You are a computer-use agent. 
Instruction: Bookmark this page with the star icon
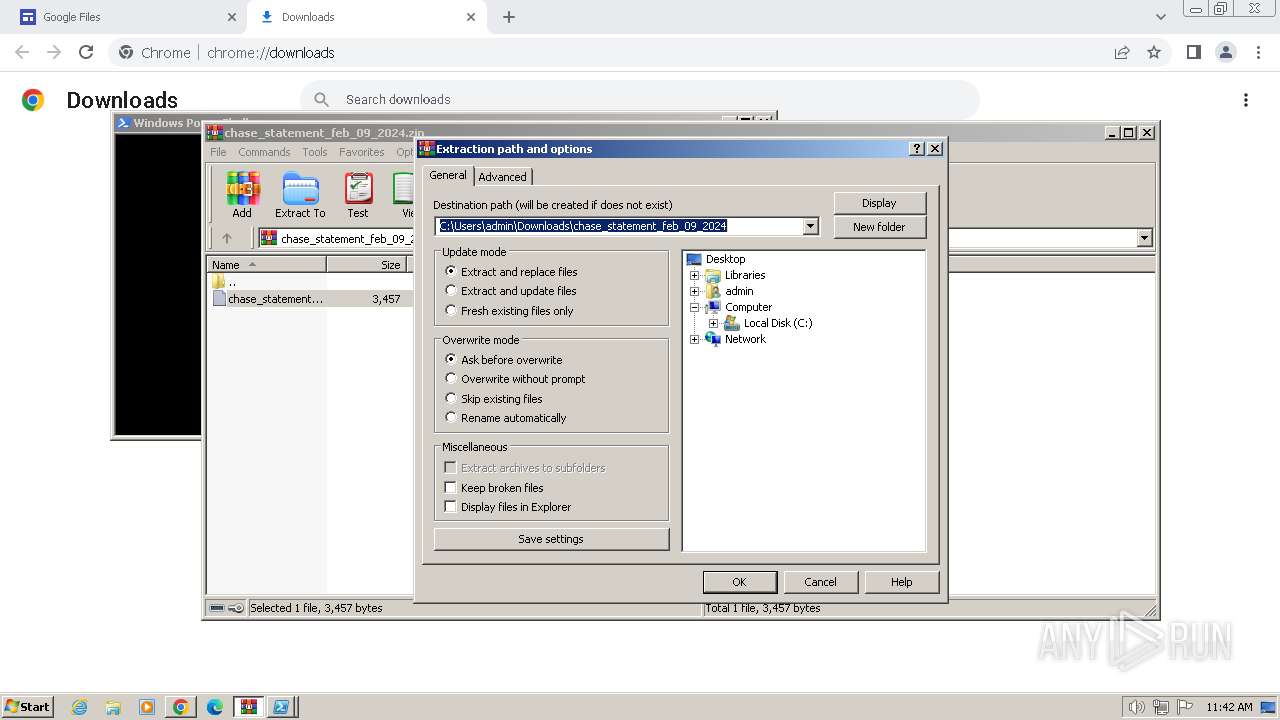(1154, 52)
